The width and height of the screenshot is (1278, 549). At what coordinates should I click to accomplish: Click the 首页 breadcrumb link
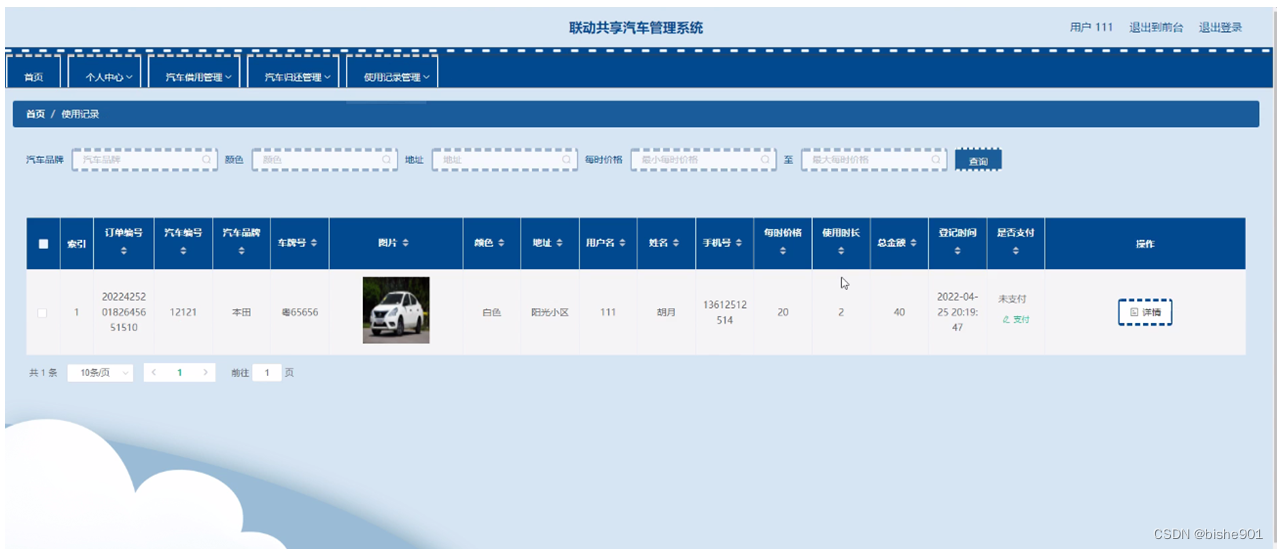(x=35, y=115)
